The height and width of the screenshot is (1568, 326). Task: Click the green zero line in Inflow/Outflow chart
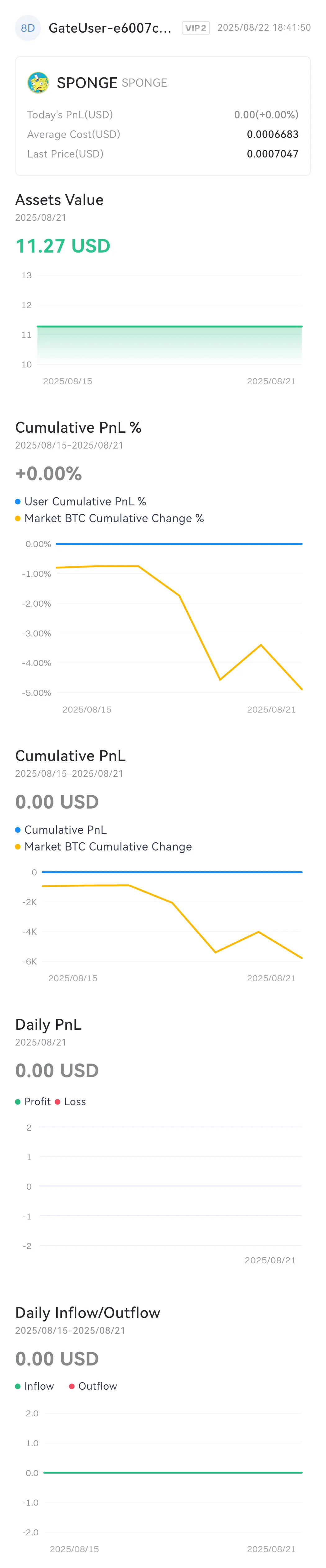173,1472
